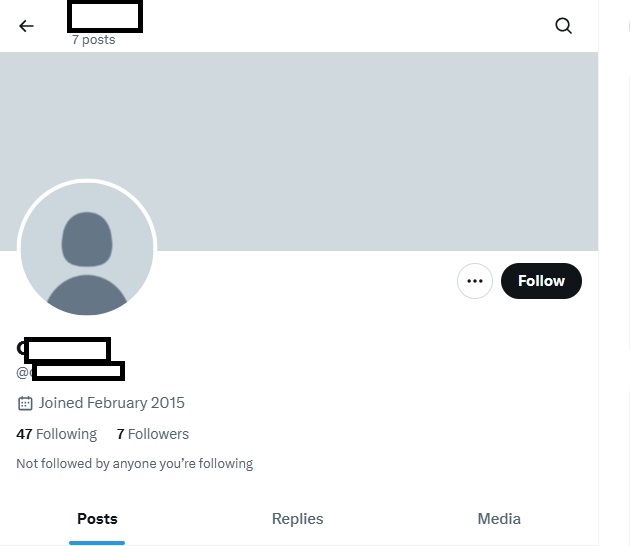Open the three-dot More options button
The height and width of the screenshot is (546, 630).
click(475, 281)
